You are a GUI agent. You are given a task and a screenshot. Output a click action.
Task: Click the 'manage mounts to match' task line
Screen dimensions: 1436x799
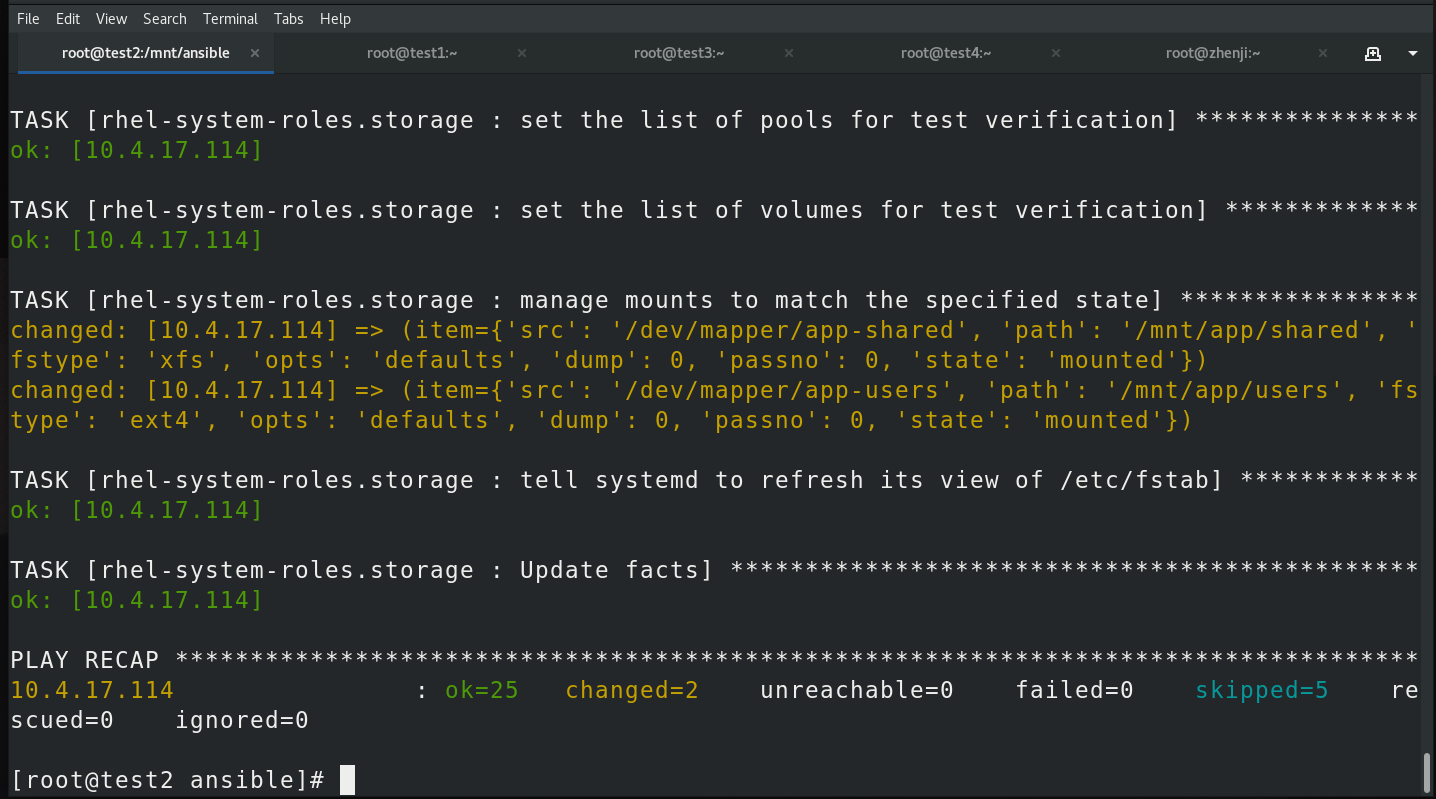click(714, 300)
